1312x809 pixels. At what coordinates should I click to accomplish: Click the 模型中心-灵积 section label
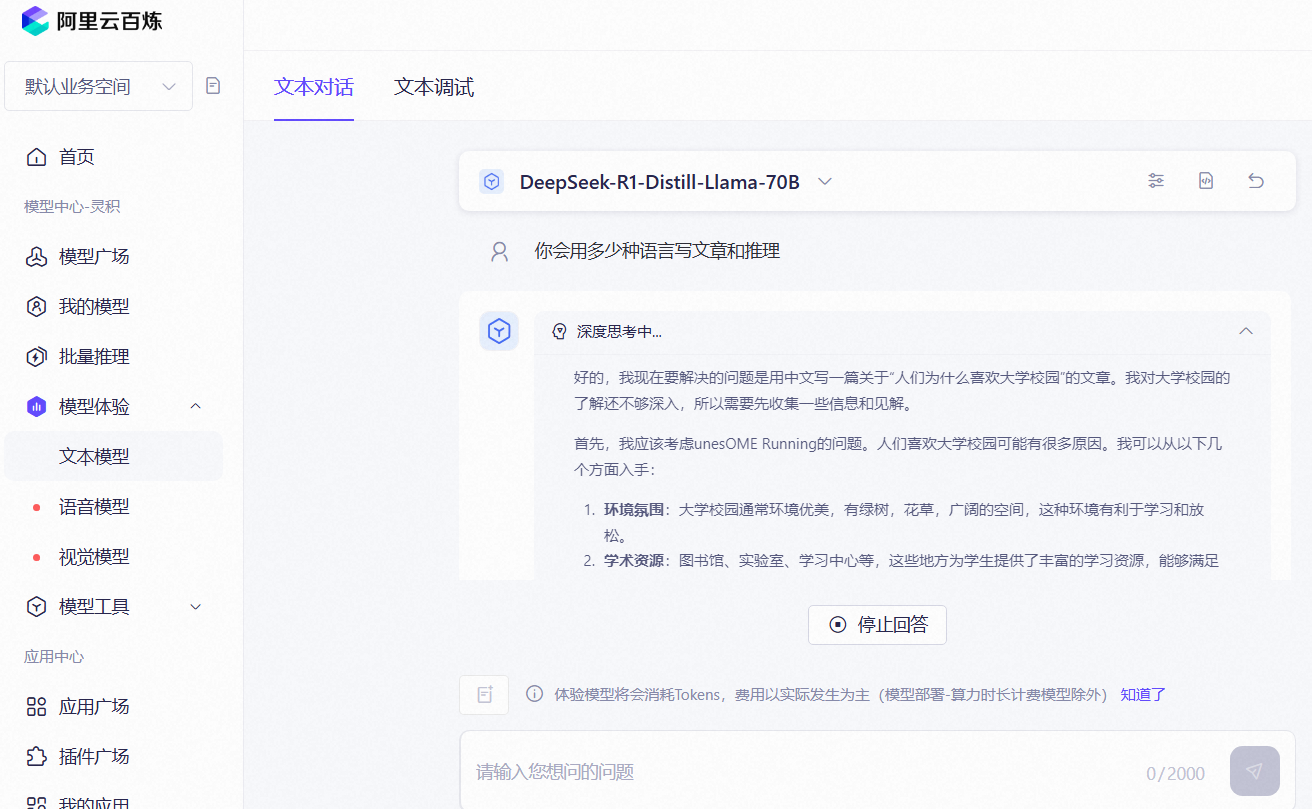(72, 207)
